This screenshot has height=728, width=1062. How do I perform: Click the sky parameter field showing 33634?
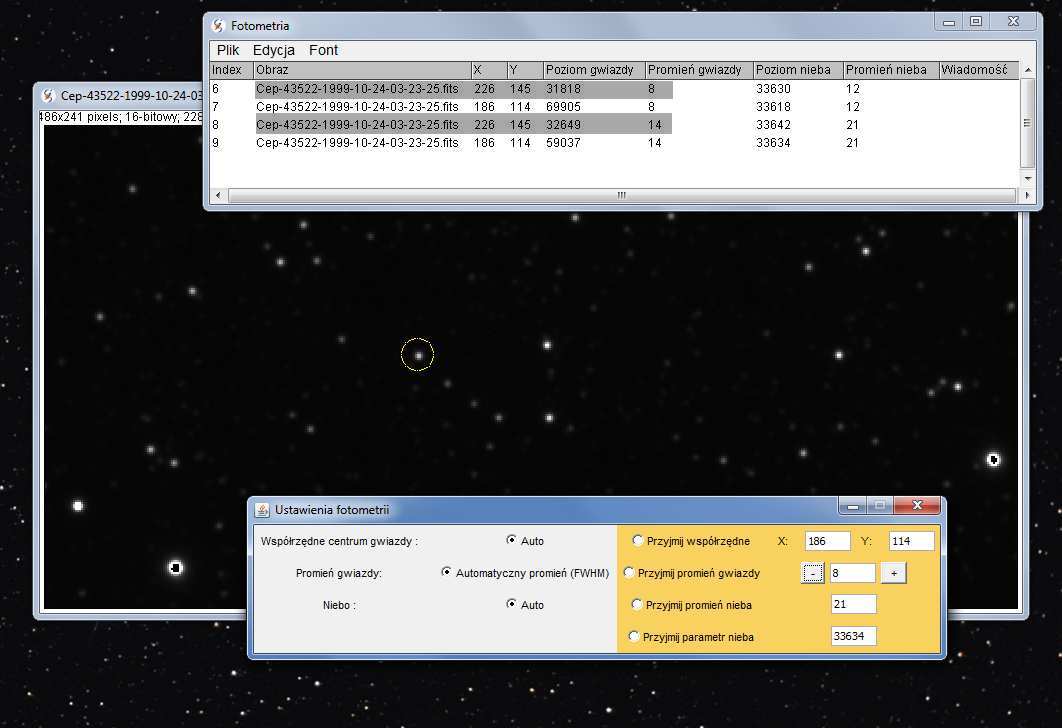(853, 636)
